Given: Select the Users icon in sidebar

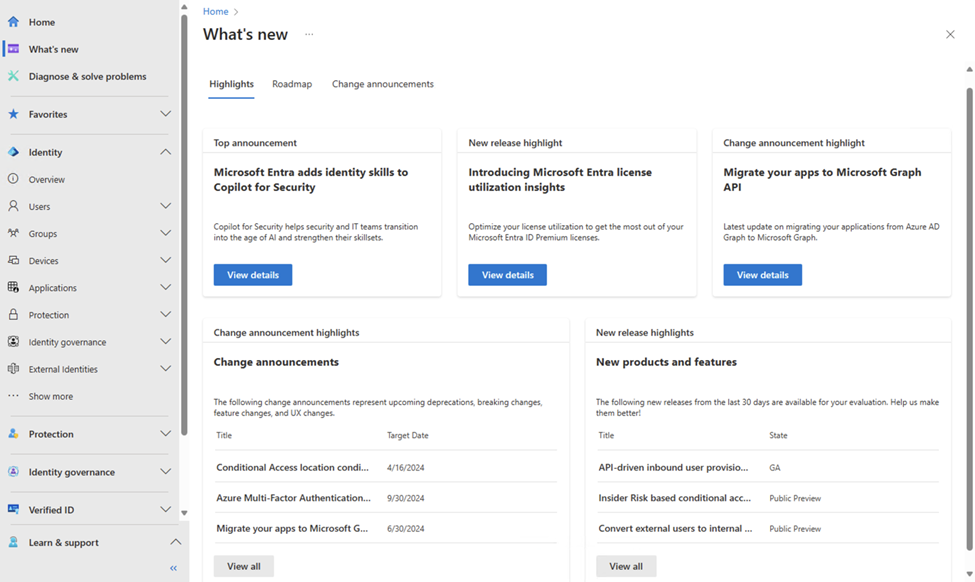Looking at the screenshot, I should (x=13, y=206).
